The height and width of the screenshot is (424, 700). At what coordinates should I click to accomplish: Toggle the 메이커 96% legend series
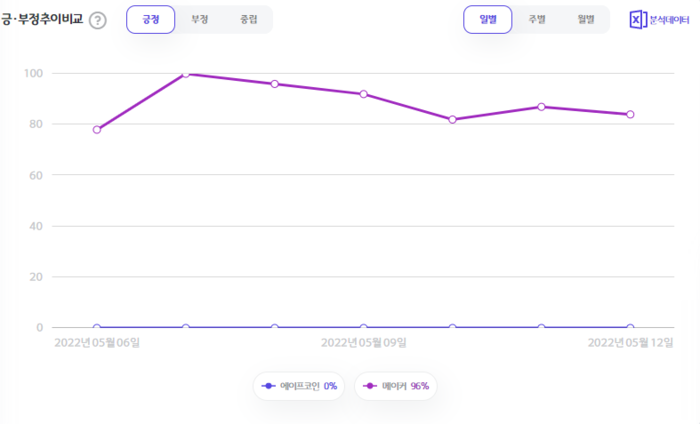click(396, 386)
